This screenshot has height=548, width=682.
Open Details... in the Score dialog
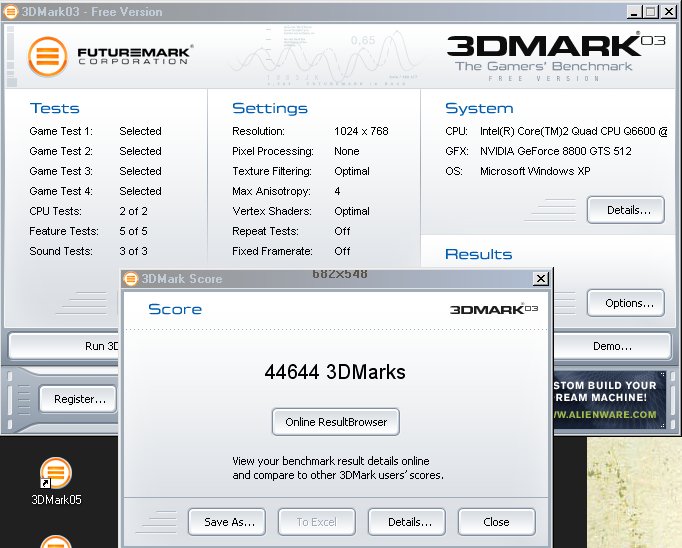[407, 522]
